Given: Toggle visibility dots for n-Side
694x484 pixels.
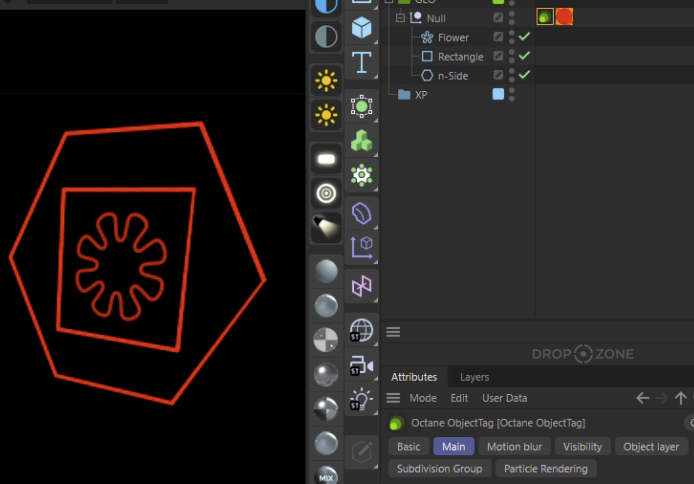Looking at the screenshot, I should tap(512, 75).
